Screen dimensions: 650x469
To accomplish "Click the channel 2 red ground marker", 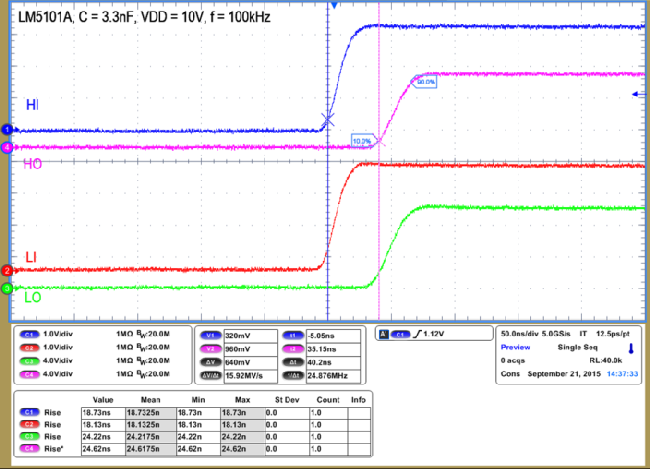I will (x=7, y=271).
